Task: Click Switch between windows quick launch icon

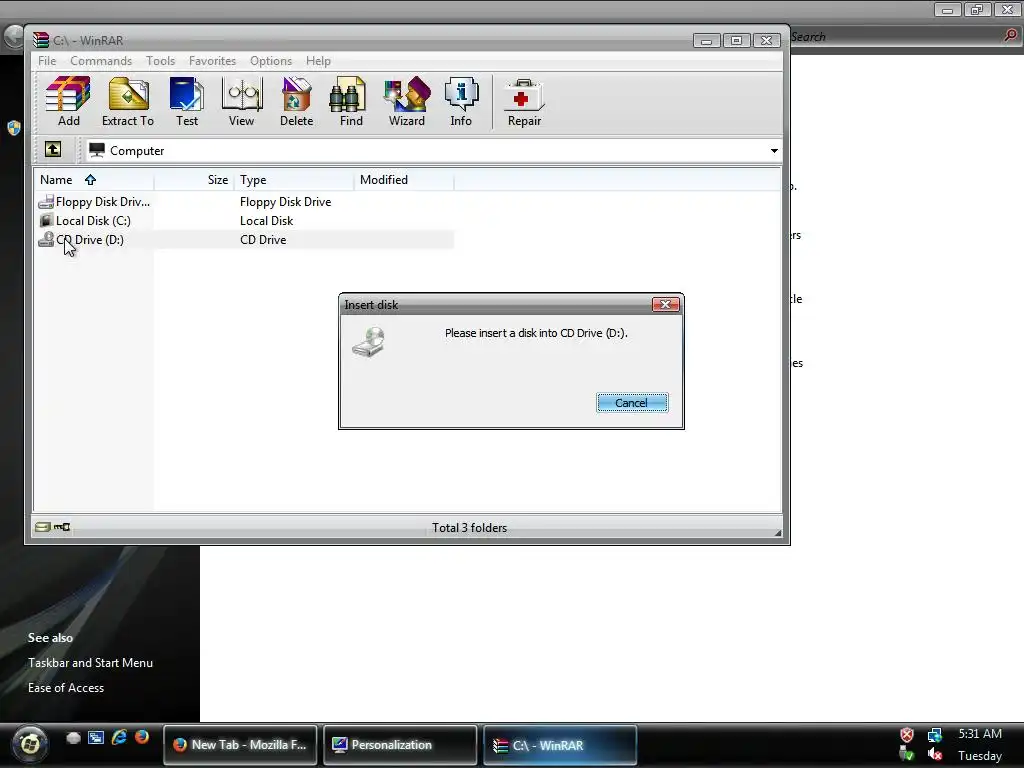Action: pyautogui.click(x=96, y=738)
